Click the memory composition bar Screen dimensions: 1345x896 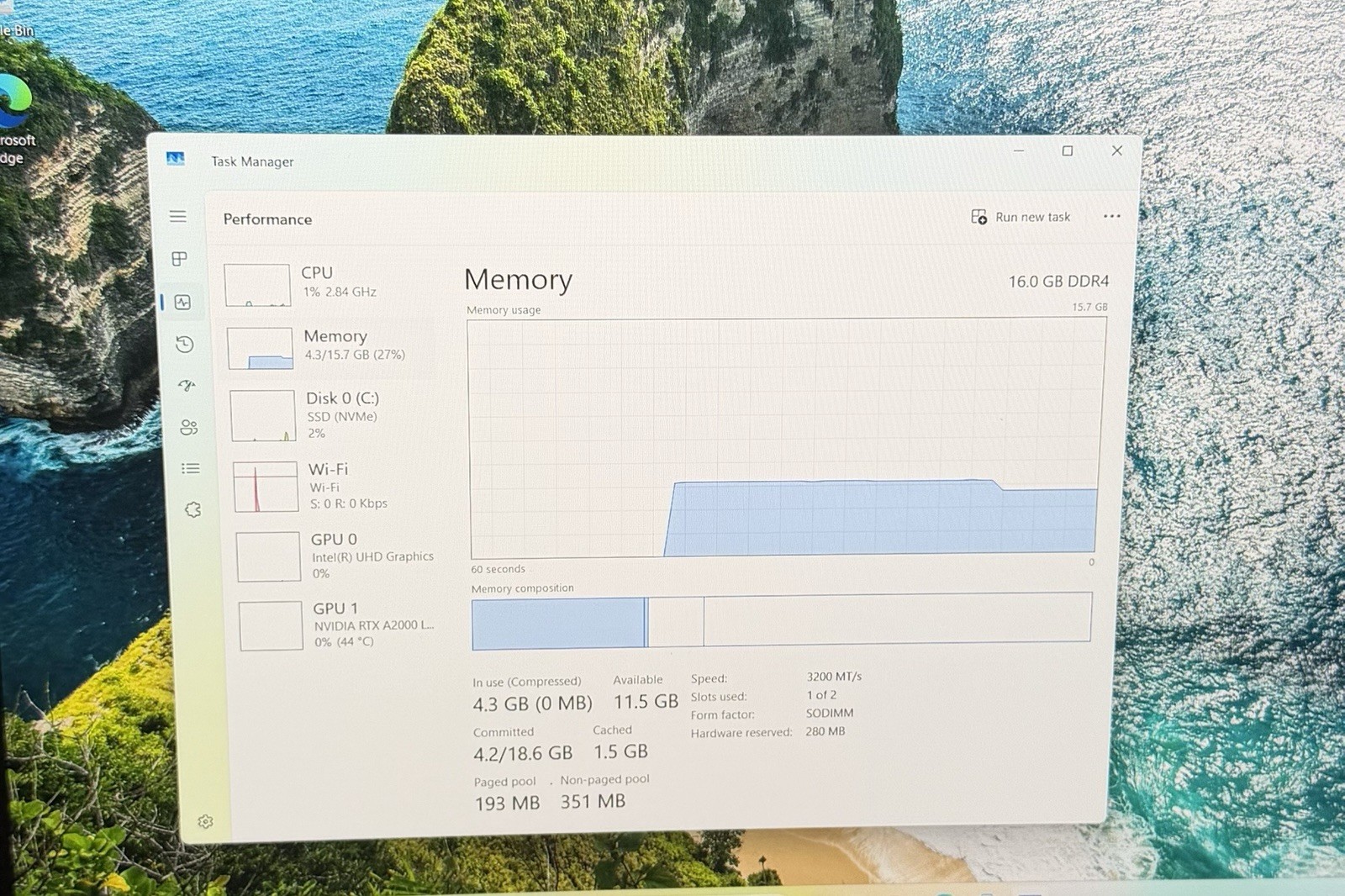pyautogui.click(x=781, y=620)
